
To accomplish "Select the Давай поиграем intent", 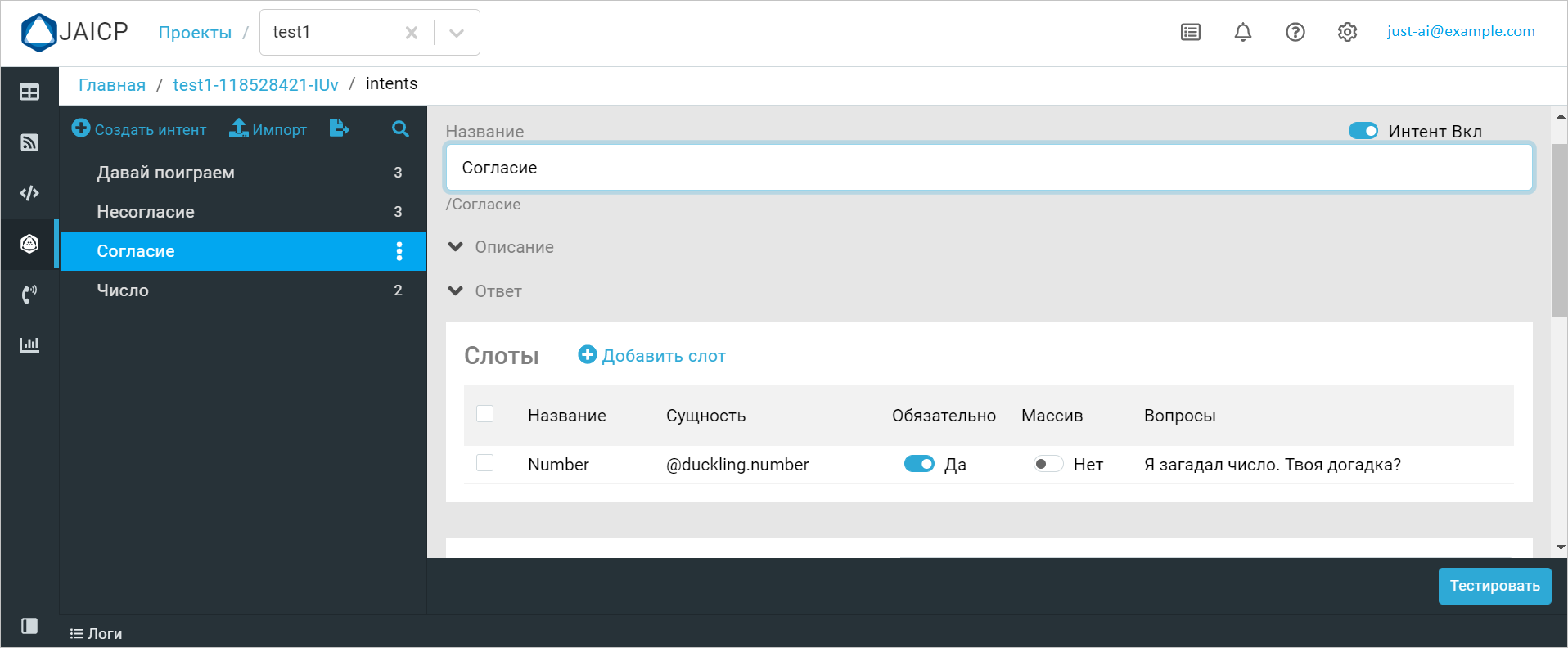I will pos(243,173).
